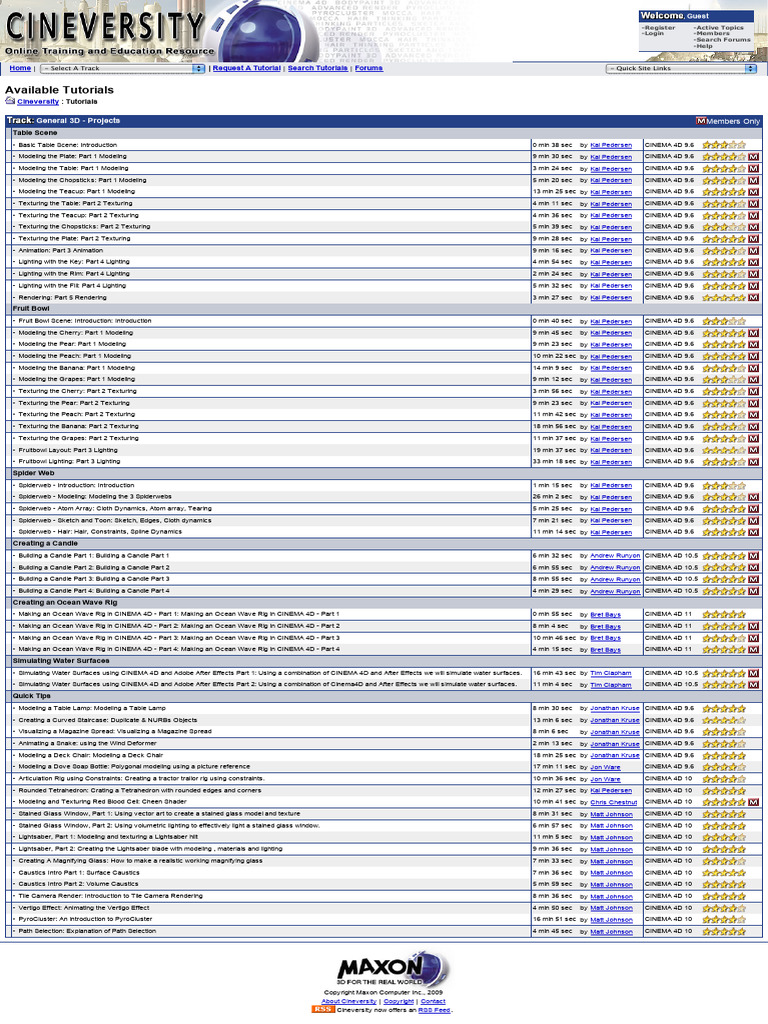
Task: Click the members-only M icon for Modeling the Plate
Action: [x=754, y=157]
